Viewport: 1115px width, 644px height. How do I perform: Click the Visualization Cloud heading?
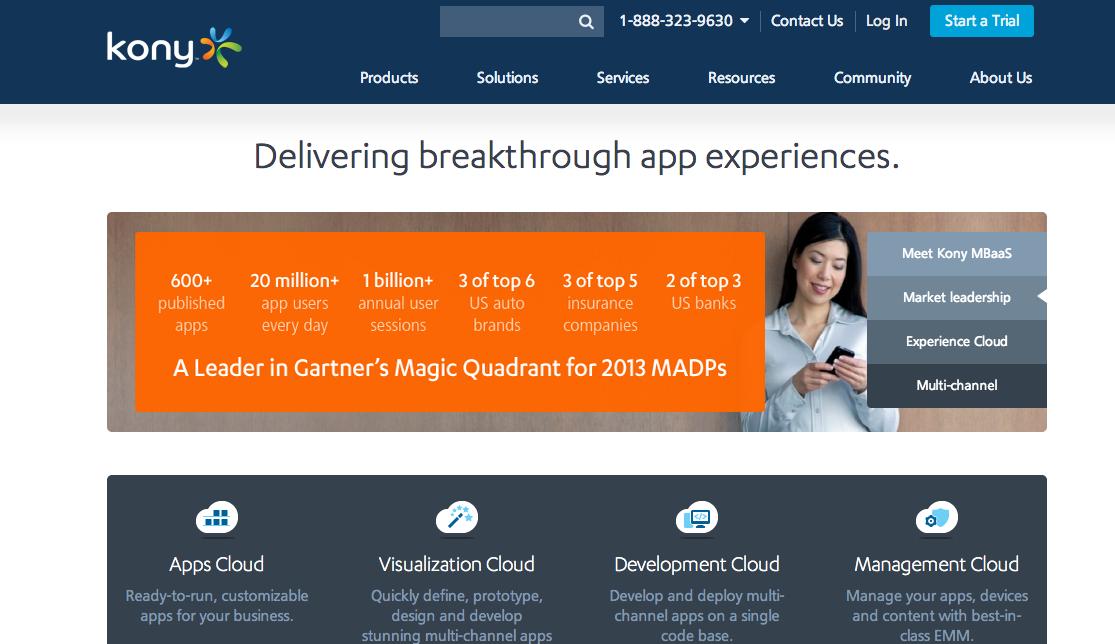pos(457,564)
